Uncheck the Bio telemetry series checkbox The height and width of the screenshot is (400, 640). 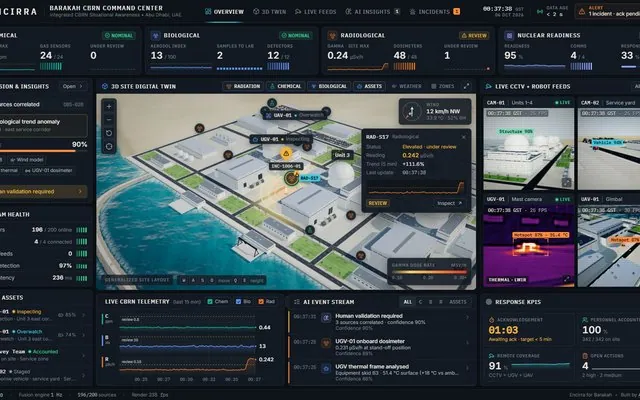coord(238,302)
